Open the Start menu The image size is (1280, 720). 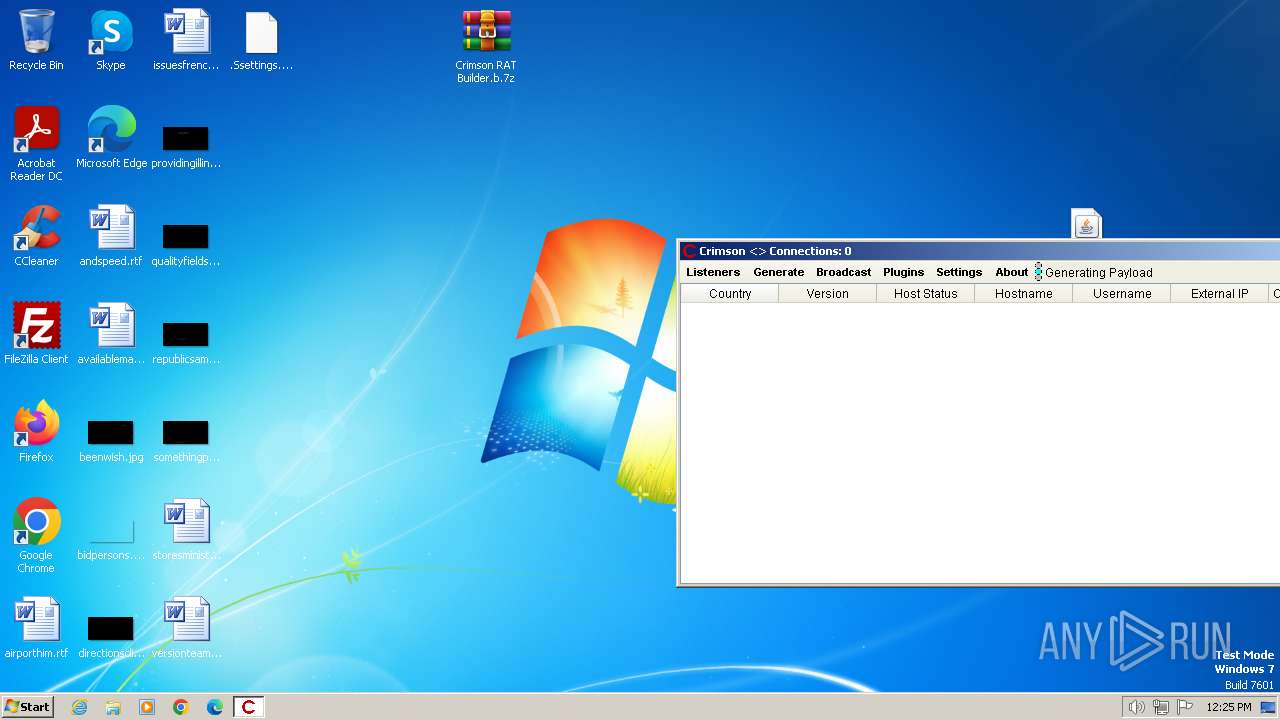click(28, 707)
